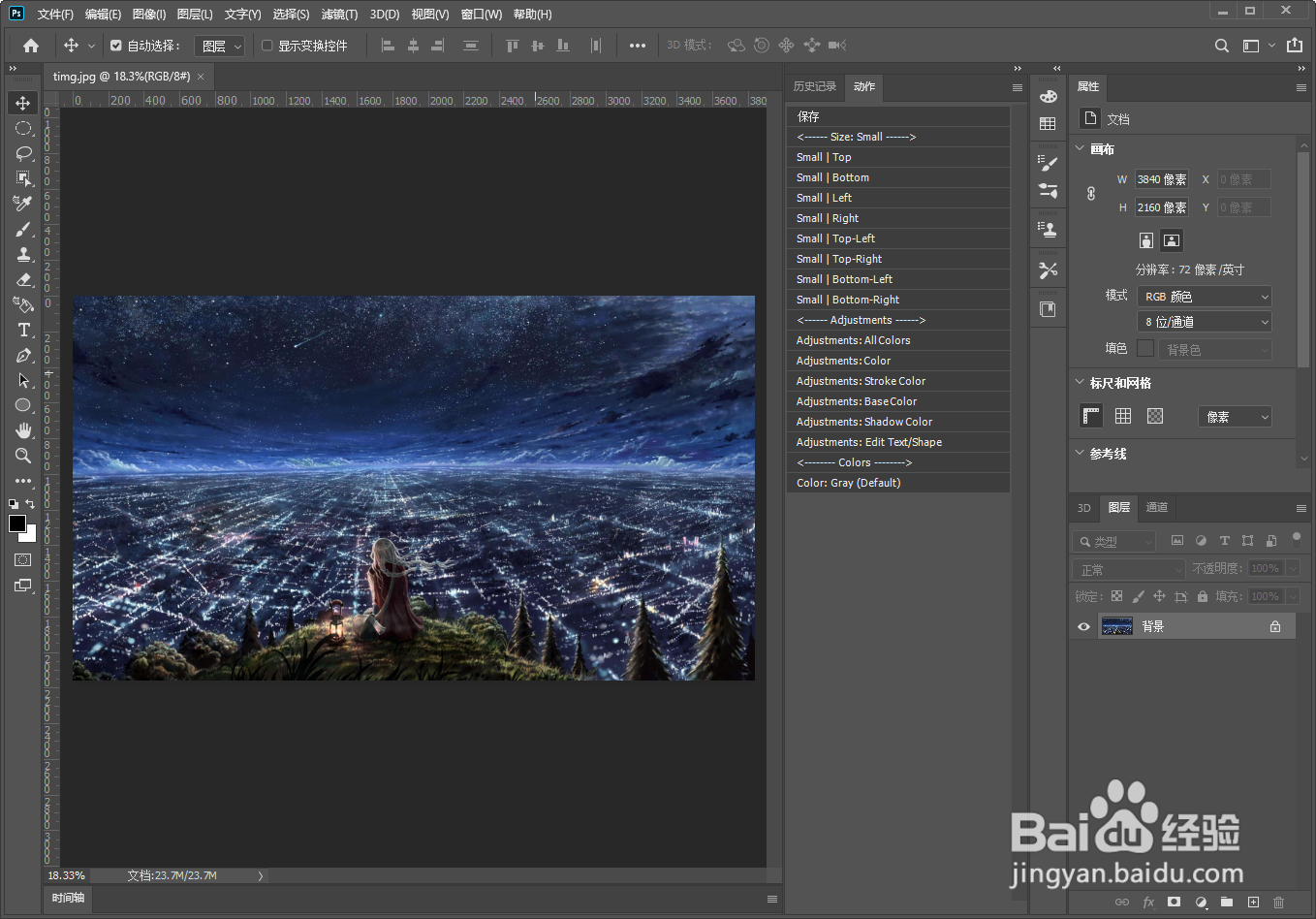Select the Eraser tool

23,279
